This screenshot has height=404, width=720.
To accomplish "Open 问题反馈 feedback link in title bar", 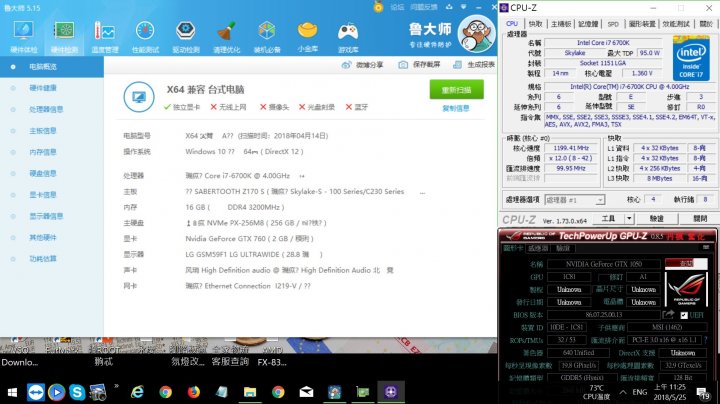I will click(x=424, y=7).
